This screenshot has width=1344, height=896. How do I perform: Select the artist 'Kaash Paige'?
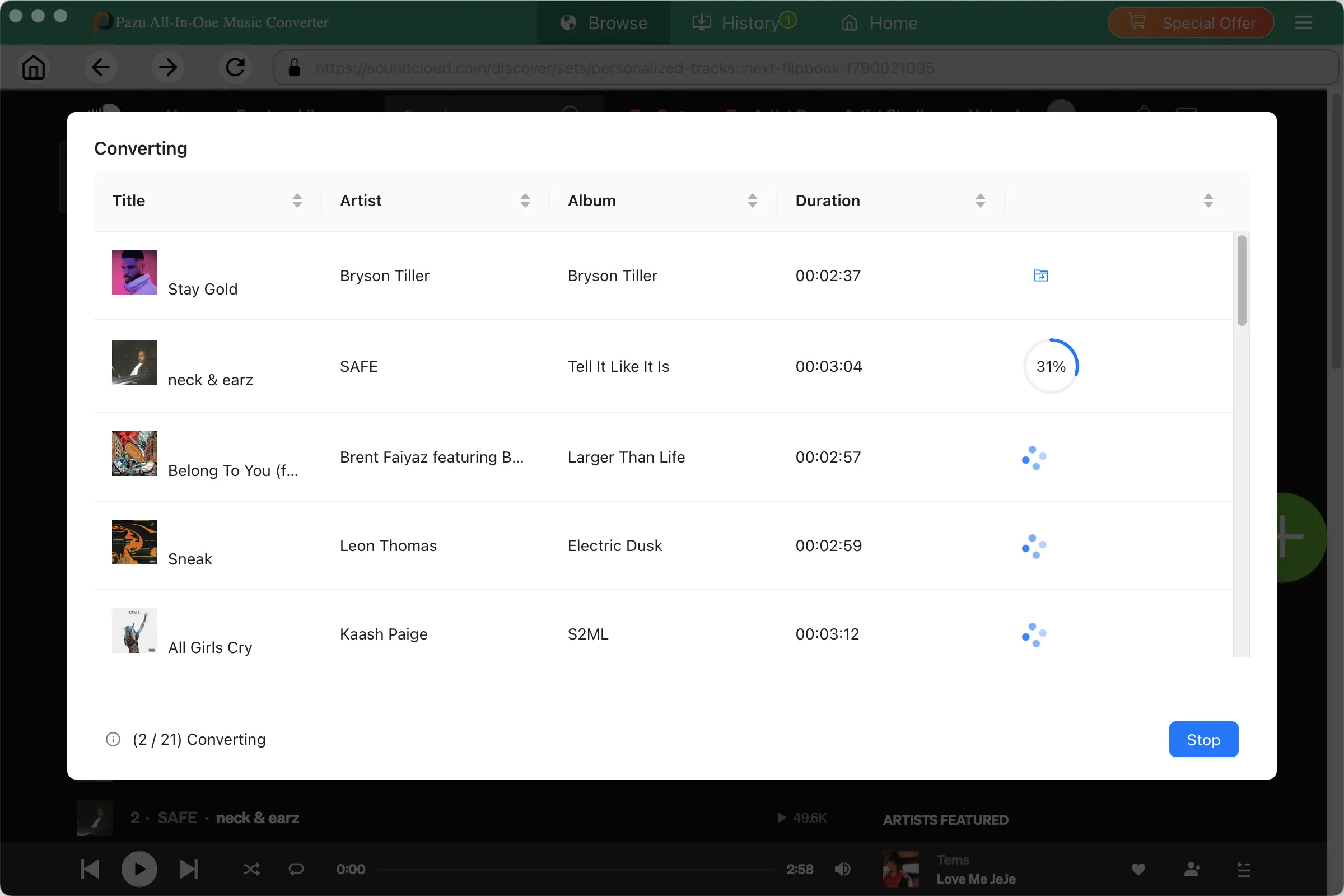click(384, 634)
